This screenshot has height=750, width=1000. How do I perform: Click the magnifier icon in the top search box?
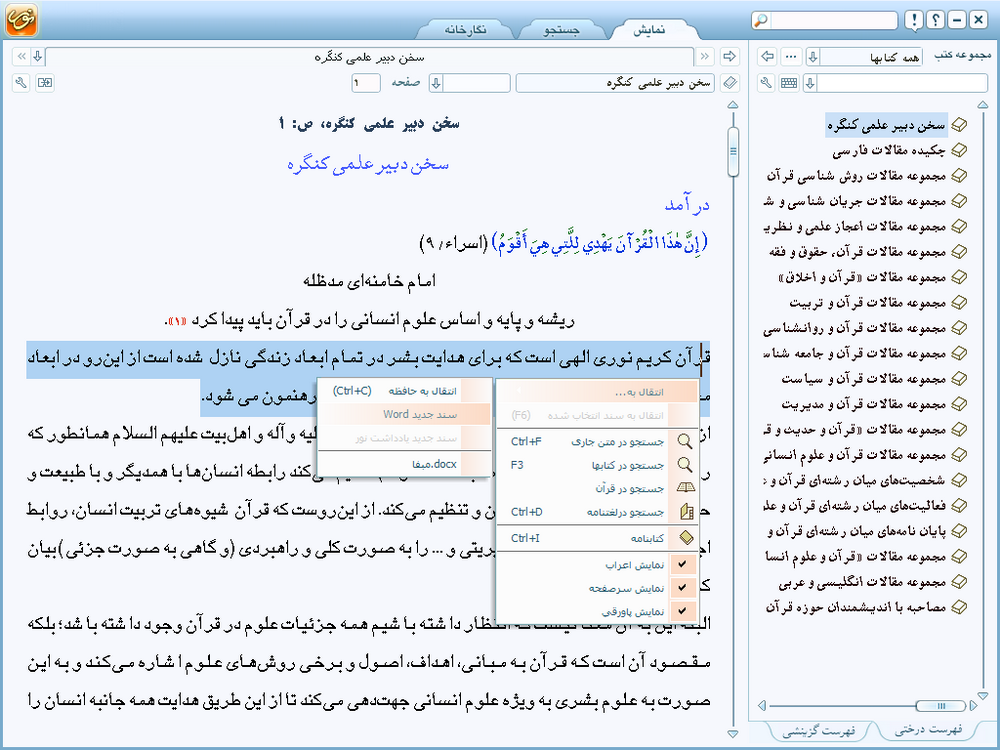coord(761,20)
